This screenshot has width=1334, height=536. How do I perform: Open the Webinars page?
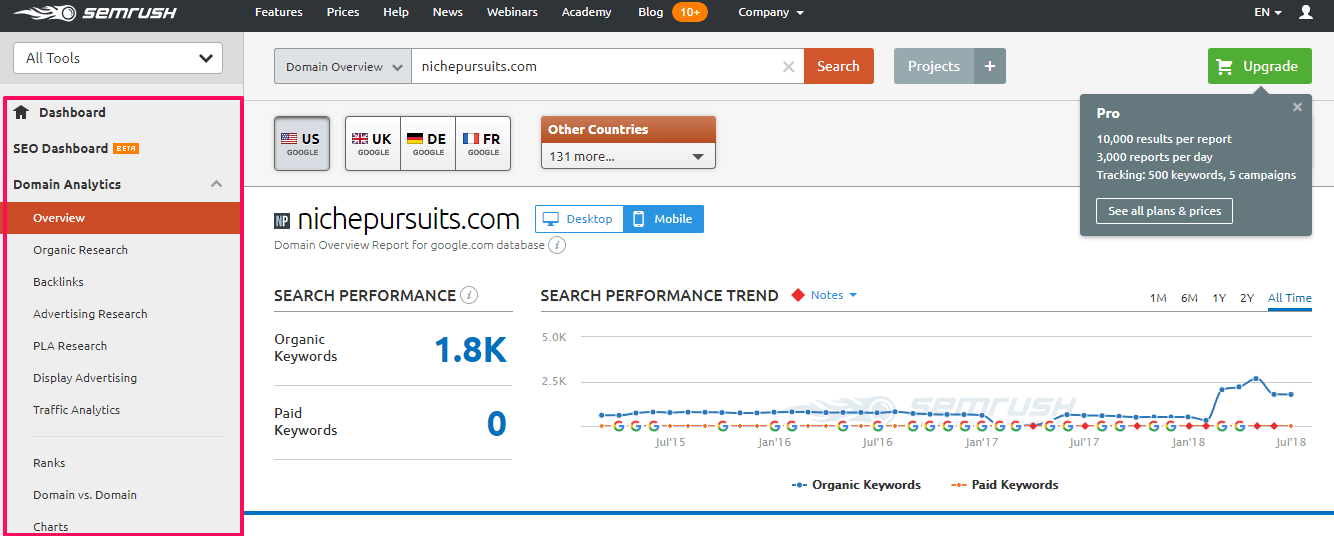tap(512, 12)
